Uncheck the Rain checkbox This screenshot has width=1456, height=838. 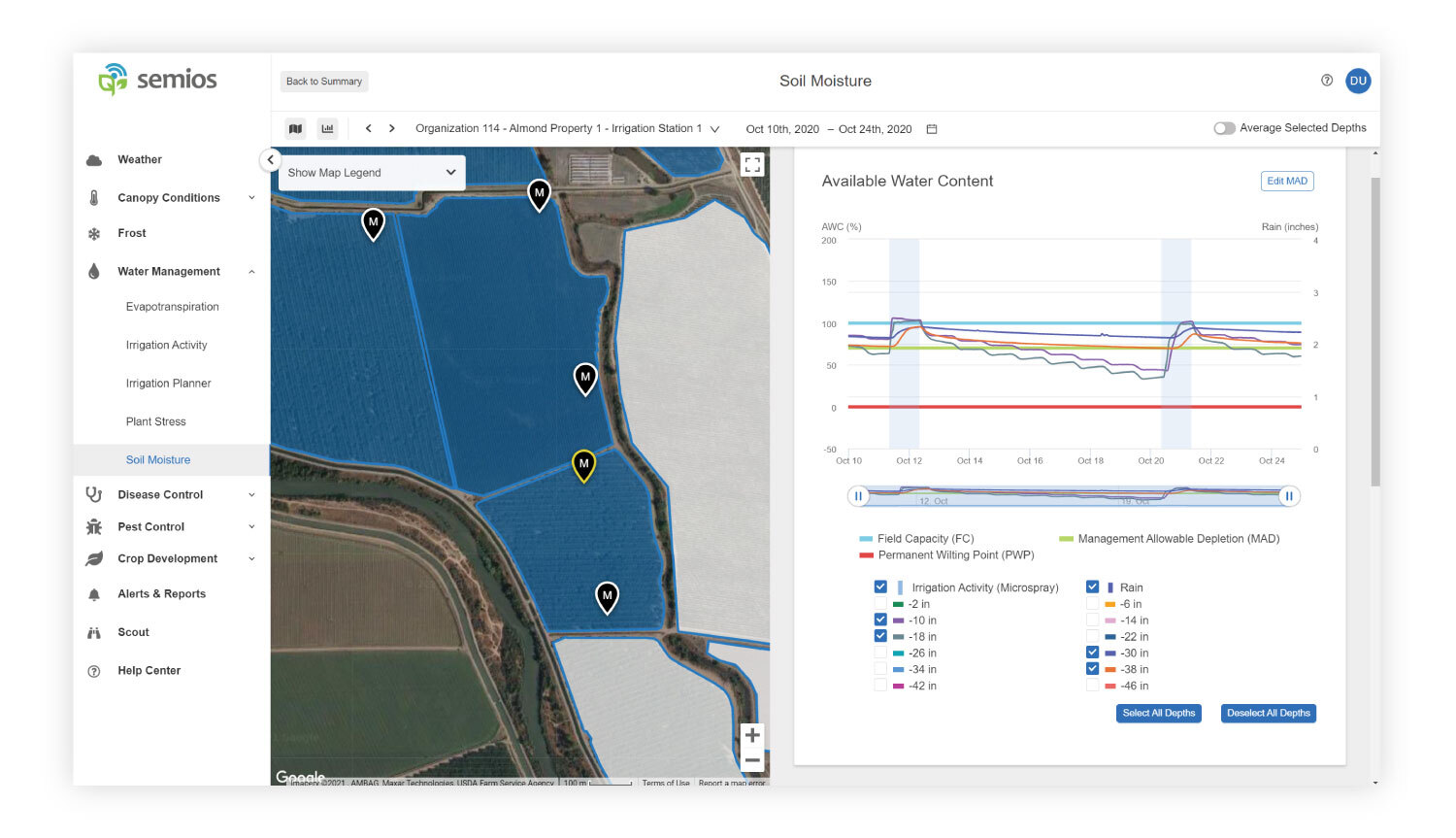pyautogui.click(x=1092, y=587)
